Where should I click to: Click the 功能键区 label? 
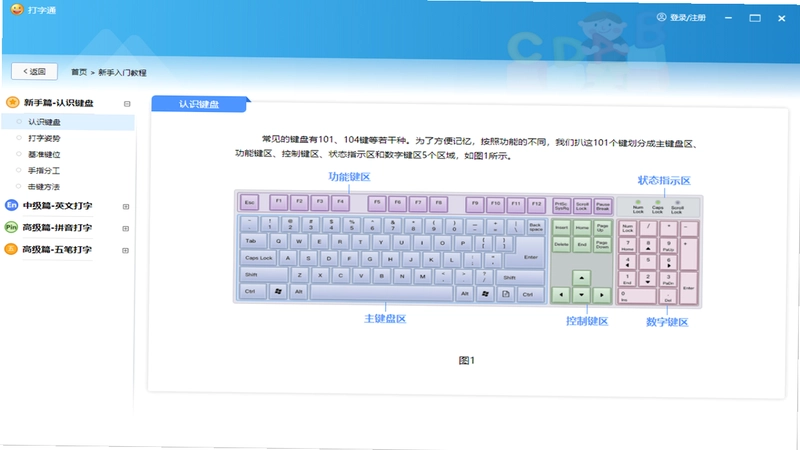pyautogui.click(x=349, y=177)
